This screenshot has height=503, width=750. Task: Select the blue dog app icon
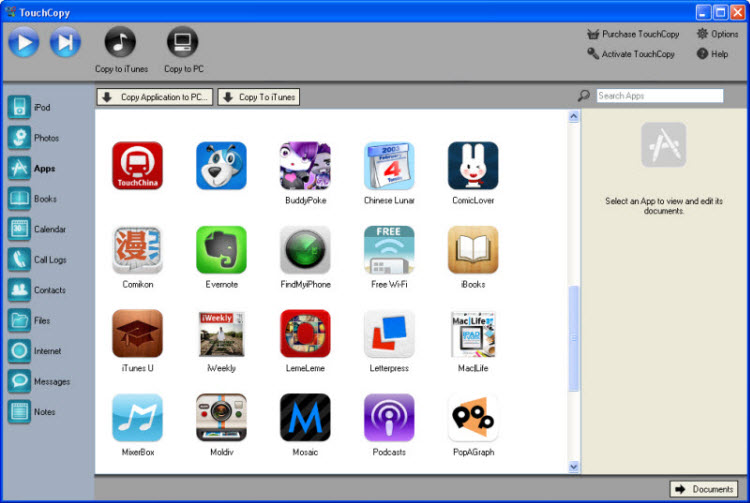click(x=221, y=165)
